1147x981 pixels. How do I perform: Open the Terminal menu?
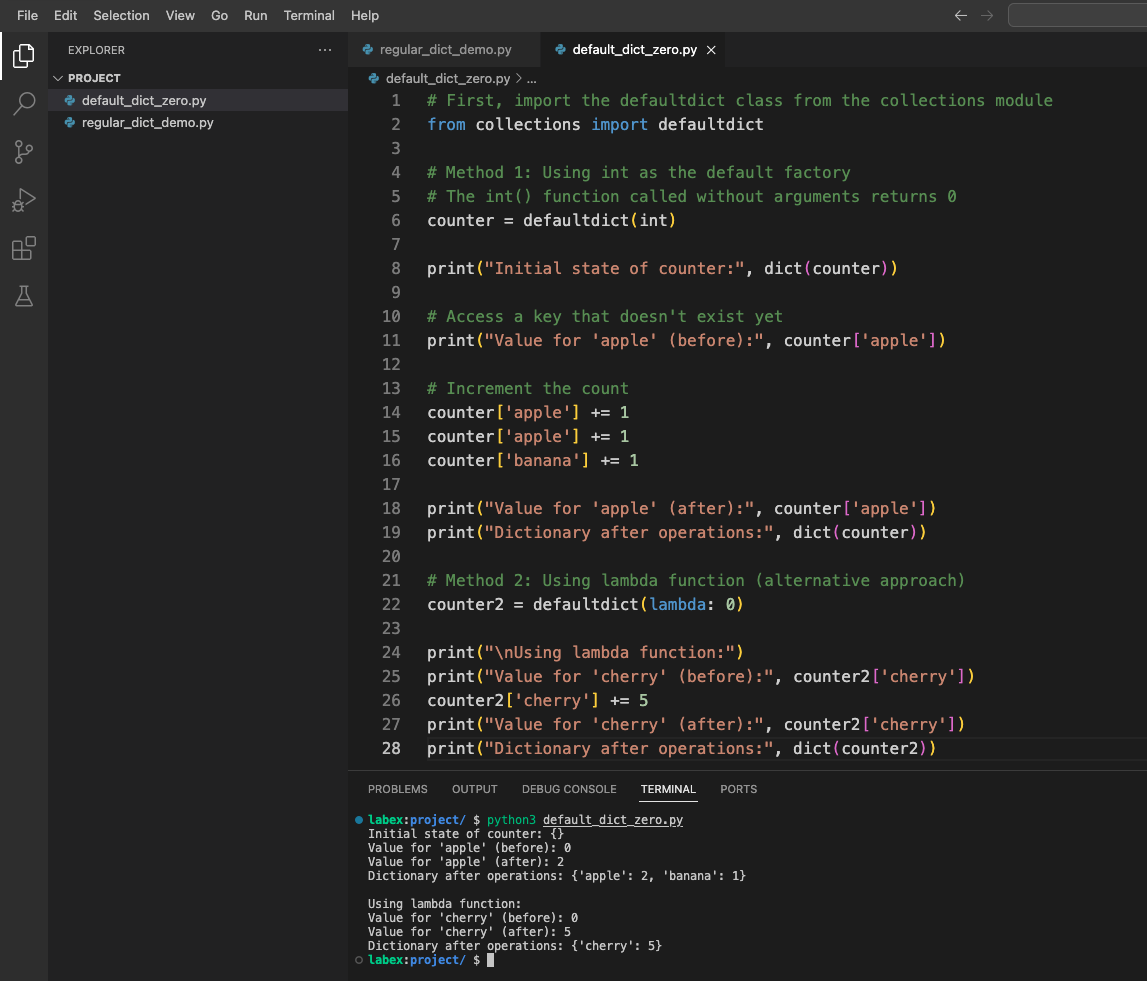[309, 15]
